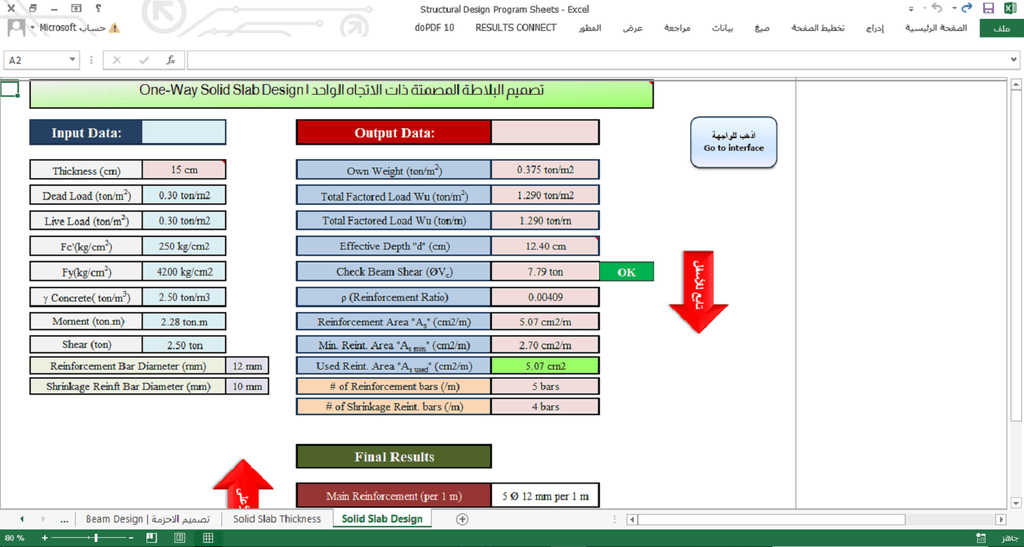Open the Customize Quick Access Toolbar dropdown
Viewport: 1024px width, 547px height.
[911, 9]
